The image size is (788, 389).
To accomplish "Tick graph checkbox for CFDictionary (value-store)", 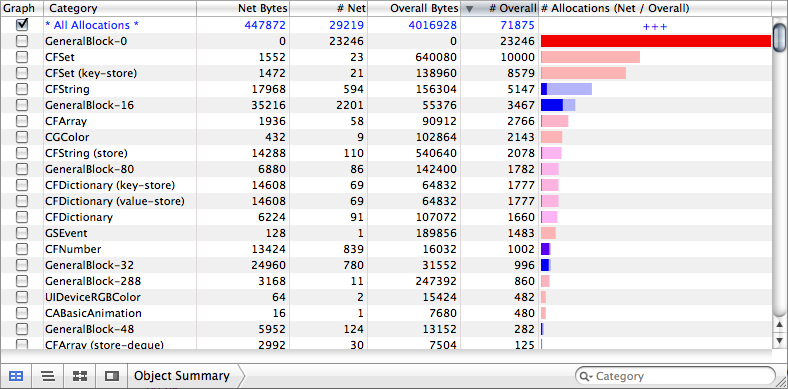I will [x=22, y=201].
